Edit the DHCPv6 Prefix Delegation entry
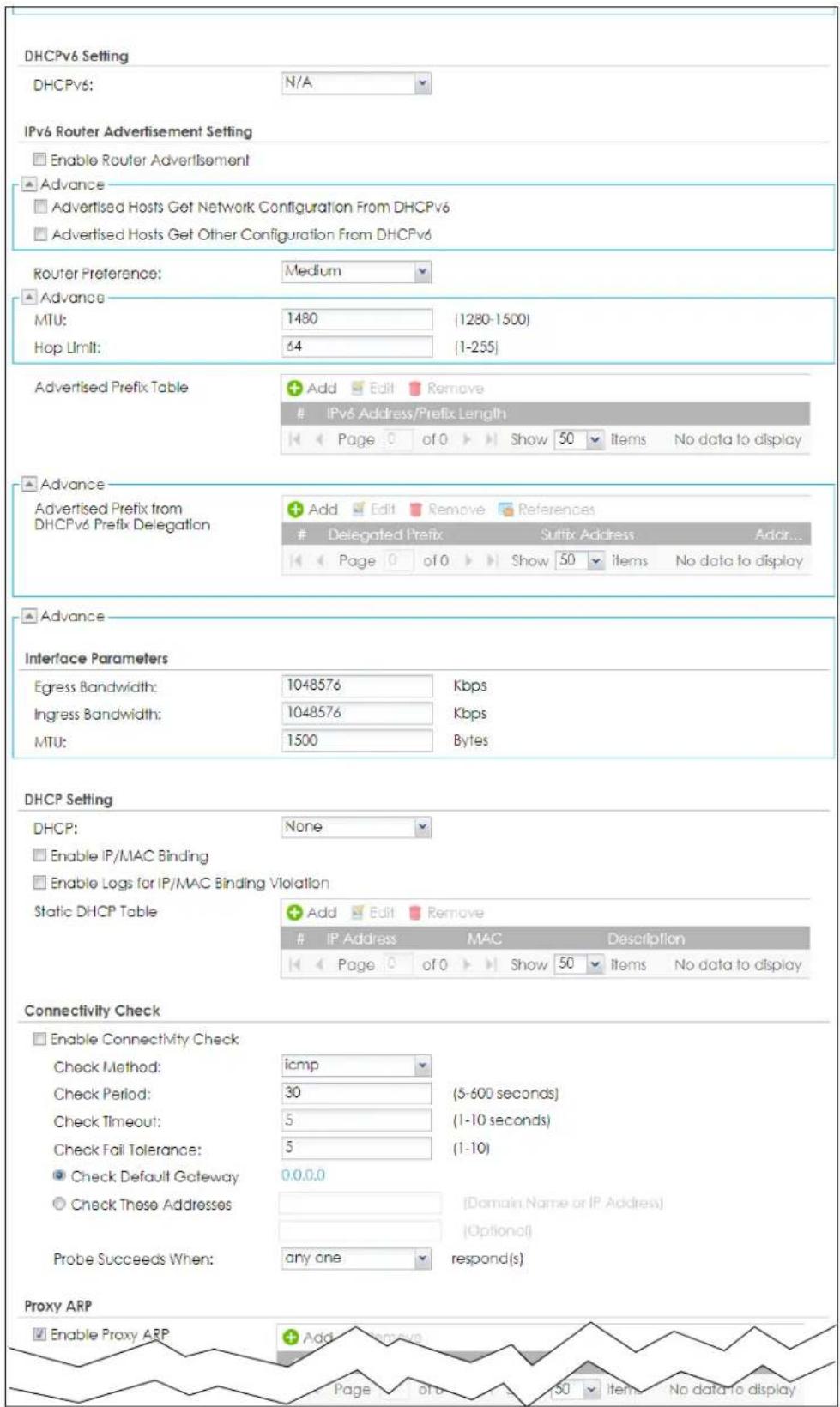The width and height of the screenshot is (840, 1407). coord(373,510)
